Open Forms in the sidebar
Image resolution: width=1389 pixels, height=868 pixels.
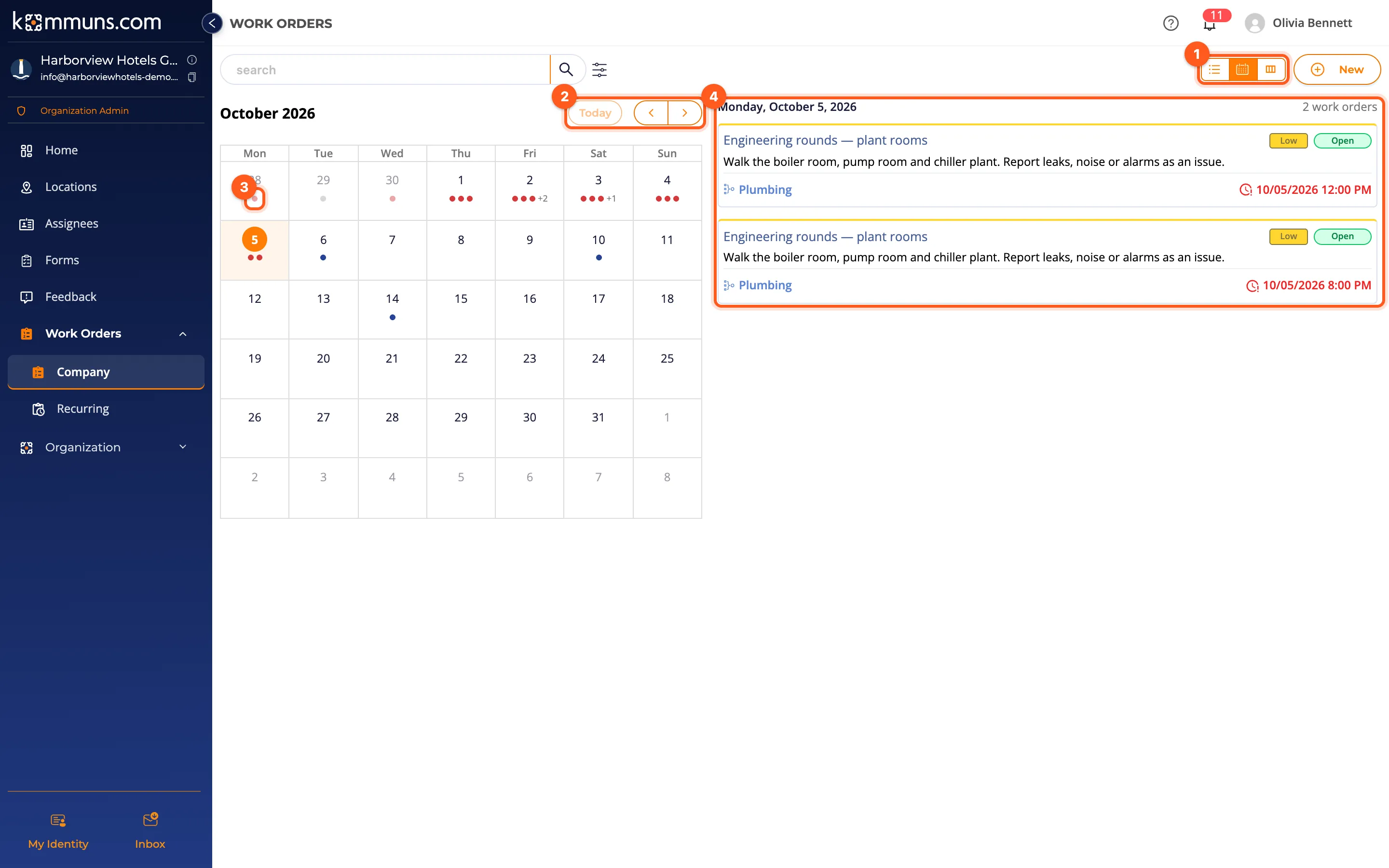[x=106, y=260]
